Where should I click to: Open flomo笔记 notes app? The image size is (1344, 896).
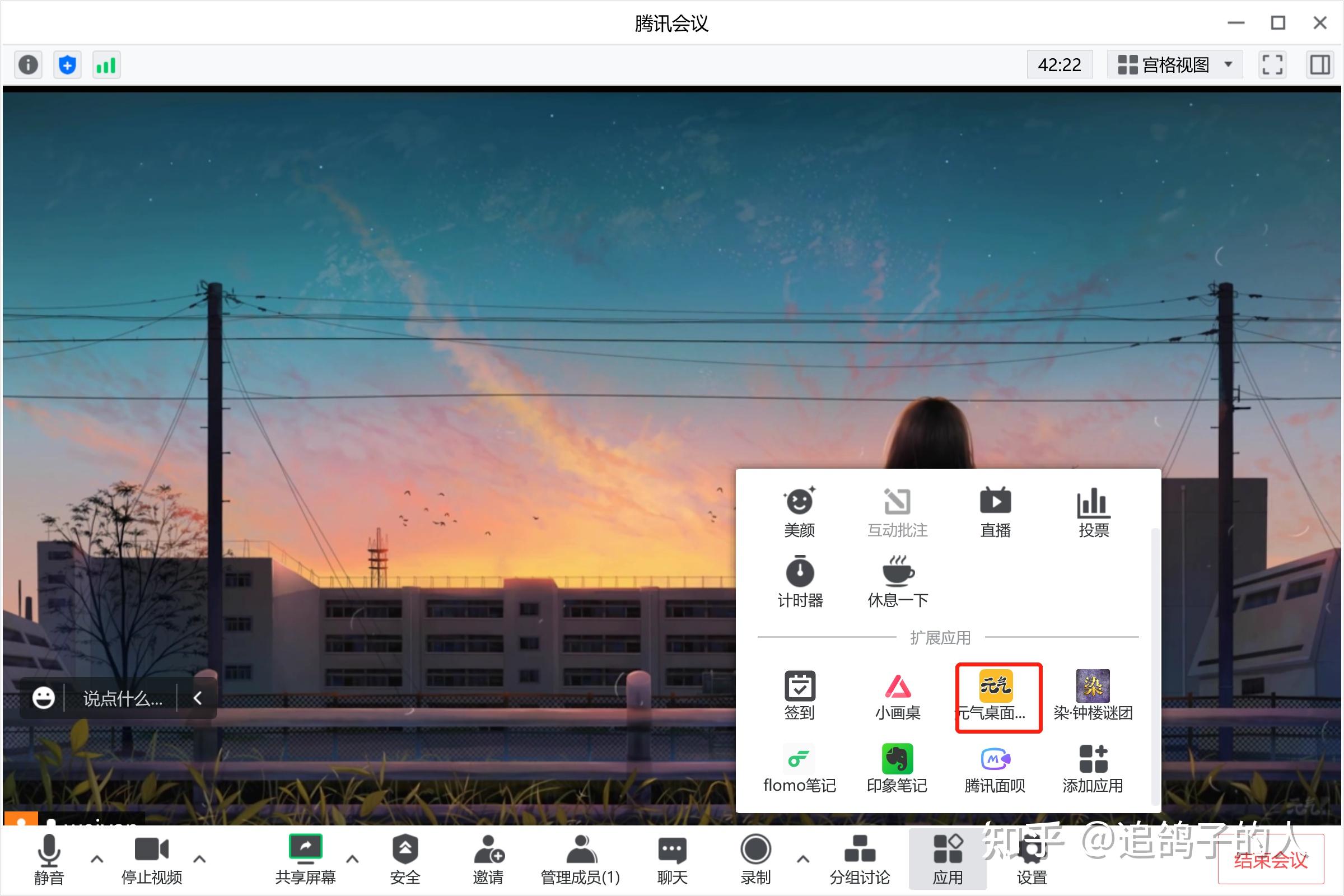pos(800,768)
